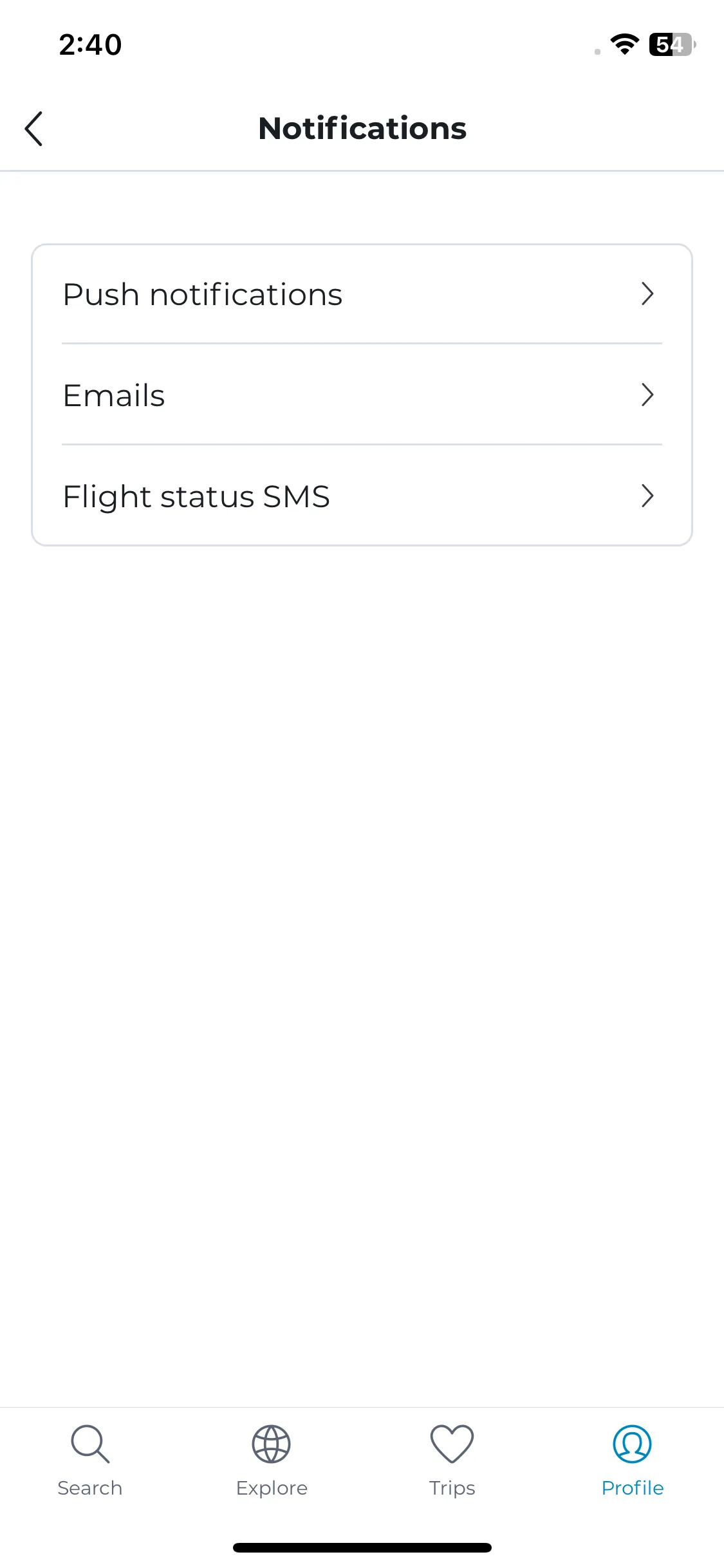The width and height of the screenshot is (724, 1568).
Task: Open the Search magnifier icon
Action: [x=90, y=1444]
